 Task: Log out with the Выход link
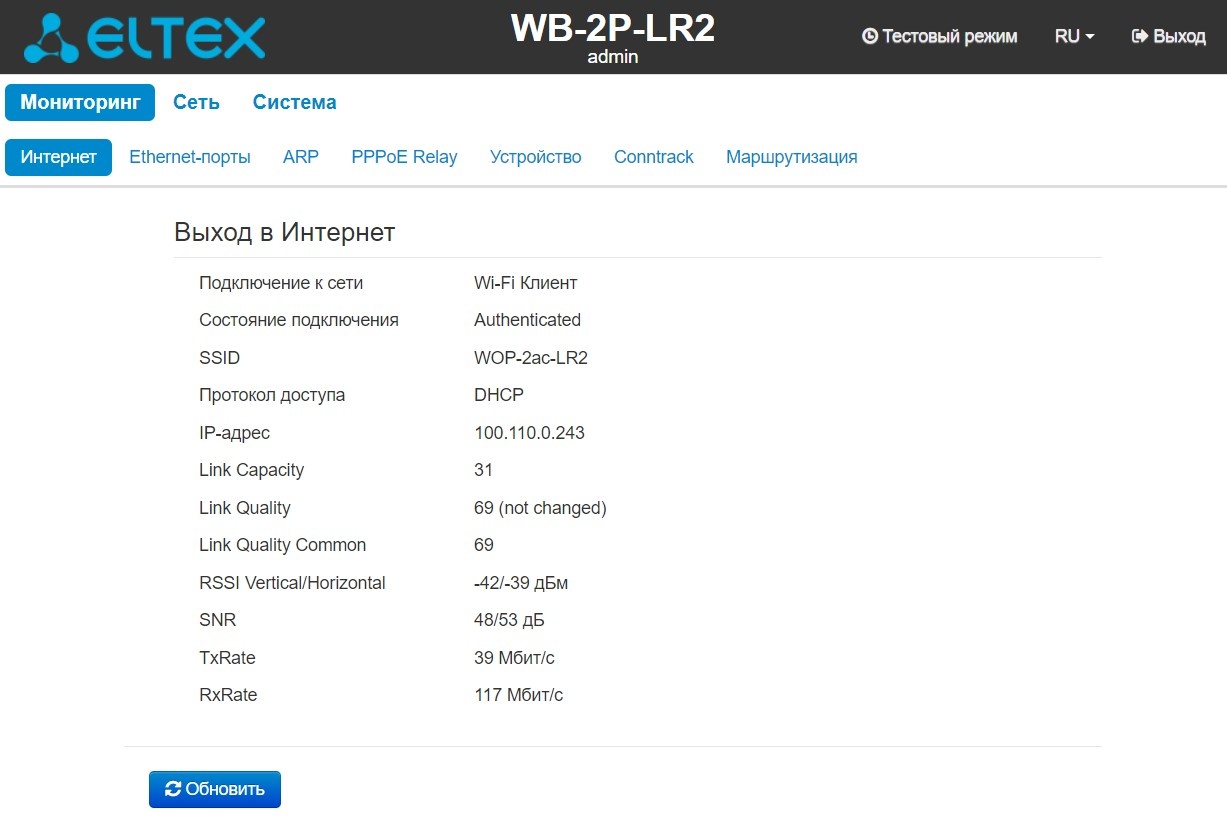click(1168, 36)
